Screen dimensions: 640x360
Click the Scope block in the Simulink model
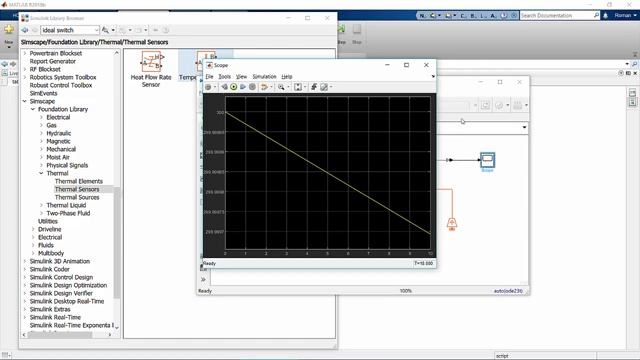pos(487,160)
